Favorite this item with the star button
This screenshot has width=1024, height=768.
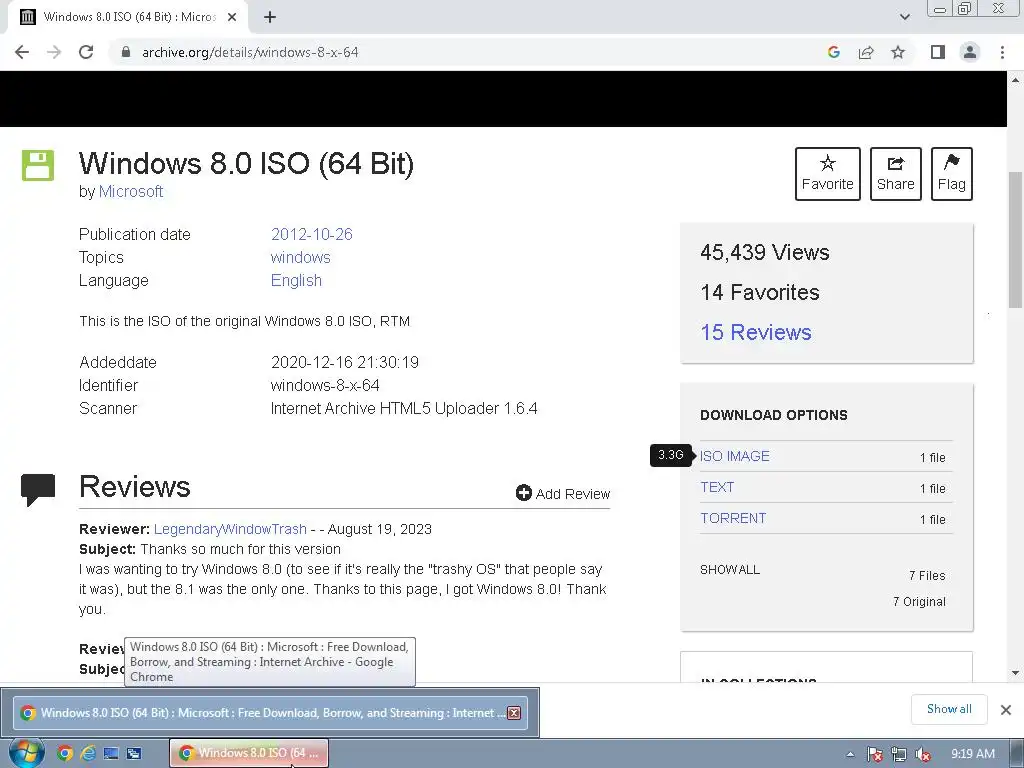[827, 174]
